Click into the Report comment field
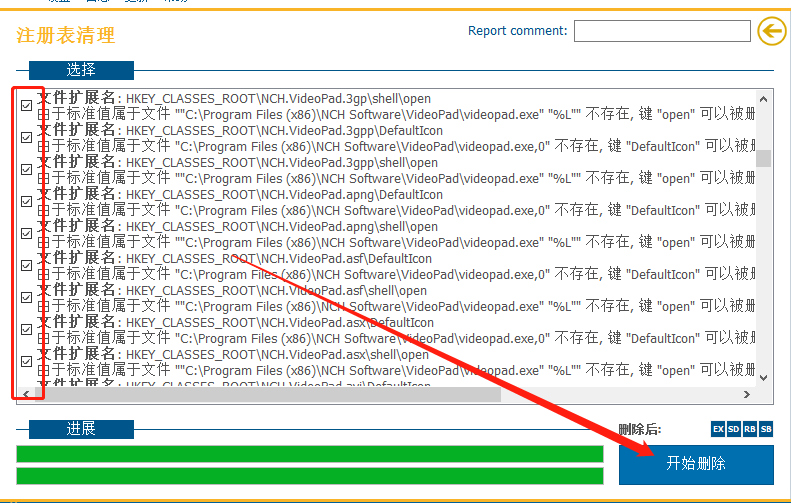Screen dimensions: 792x504 tap(662, 31)
